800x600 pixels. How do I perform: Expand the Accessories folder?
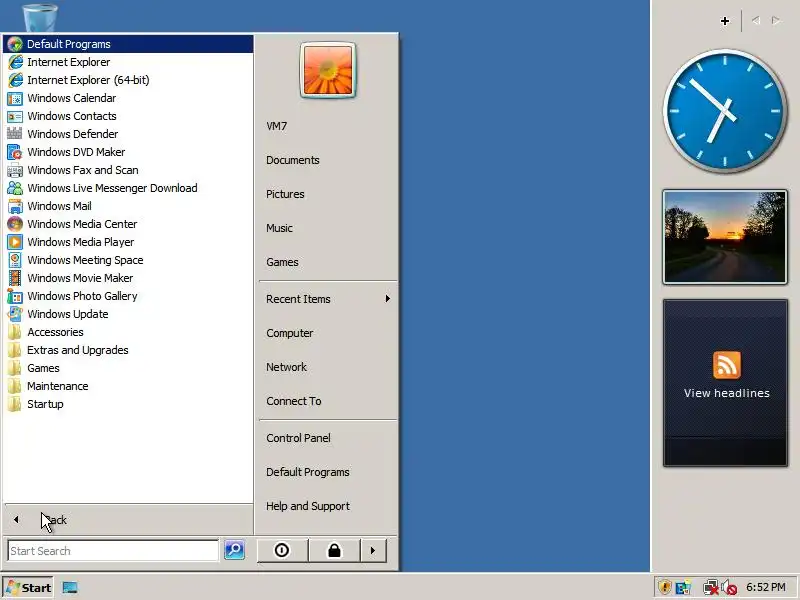coord(128,332)
